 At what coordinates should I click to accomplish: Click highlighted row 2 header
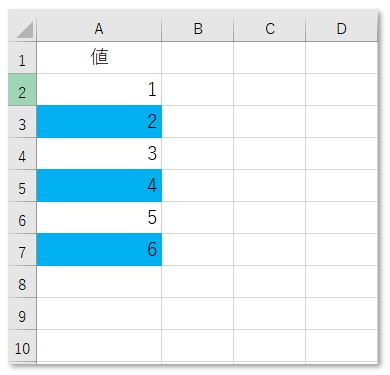tap(22, 90)
